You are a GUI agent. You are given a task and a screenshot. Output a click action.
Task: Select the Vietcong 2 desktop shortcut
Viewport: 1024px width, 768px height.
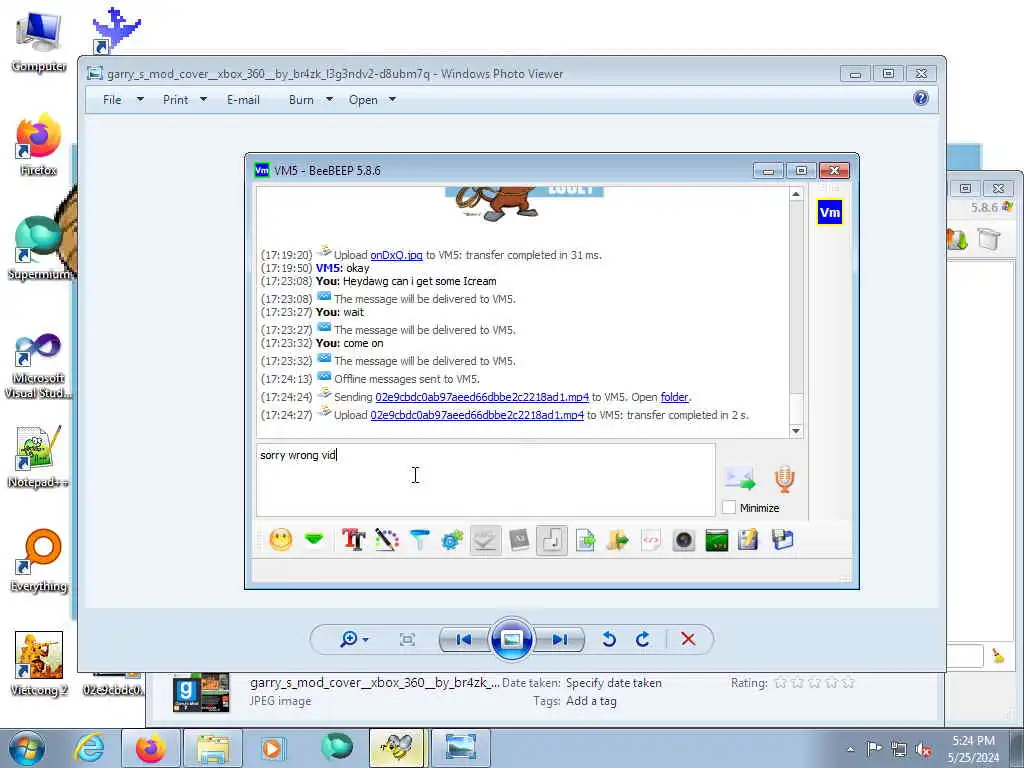click(x=39, y=664)
